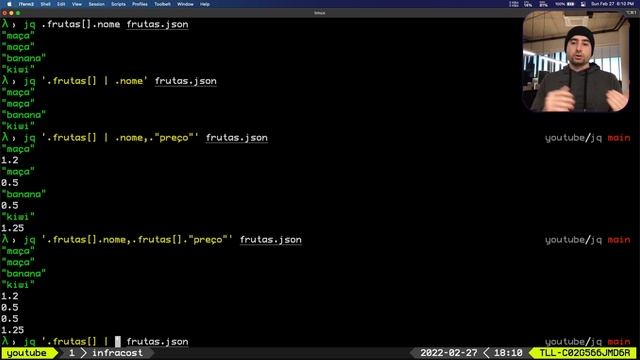Screen dimensions: 640x360
Task: Click the 'youtube/jq main' prompt on bottom line
Action: [x=587, y=342]
